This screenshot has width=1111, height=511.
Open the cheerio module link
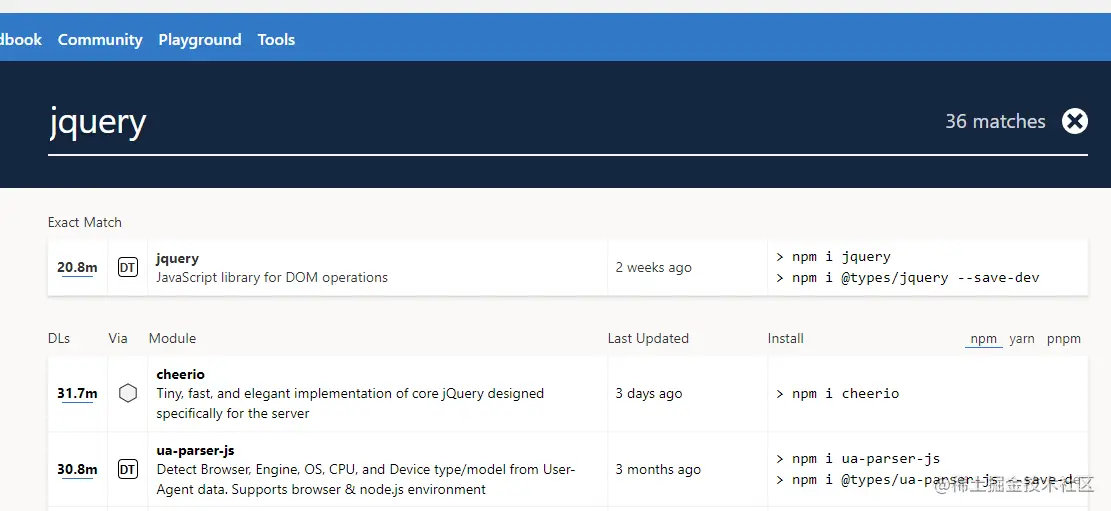coord(181,374)
